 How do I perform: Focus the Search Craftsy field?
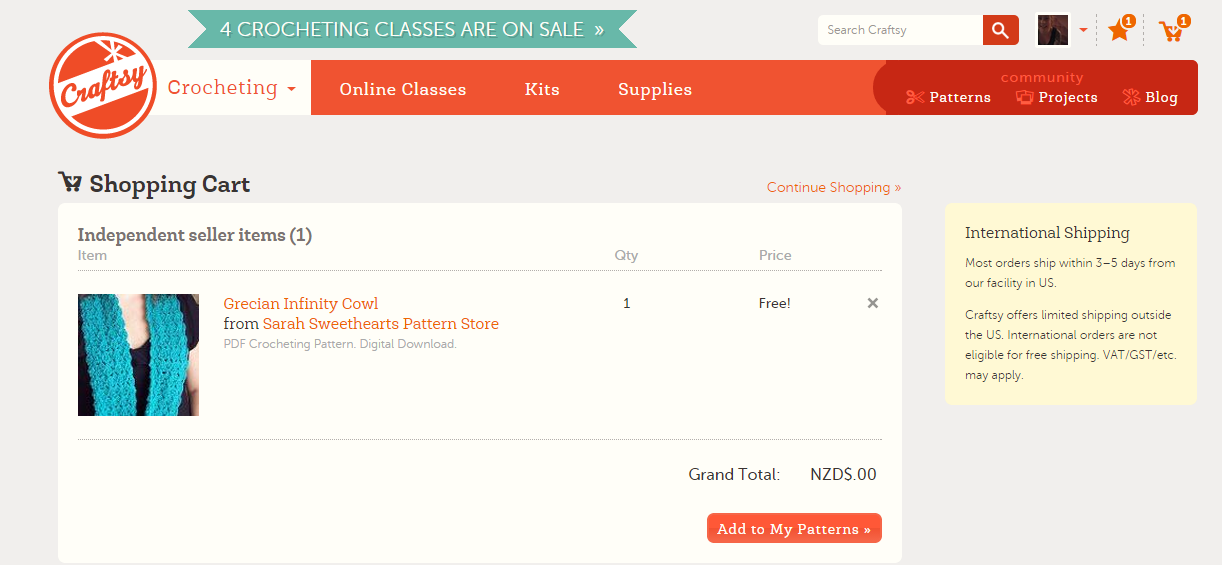(900, 30)
